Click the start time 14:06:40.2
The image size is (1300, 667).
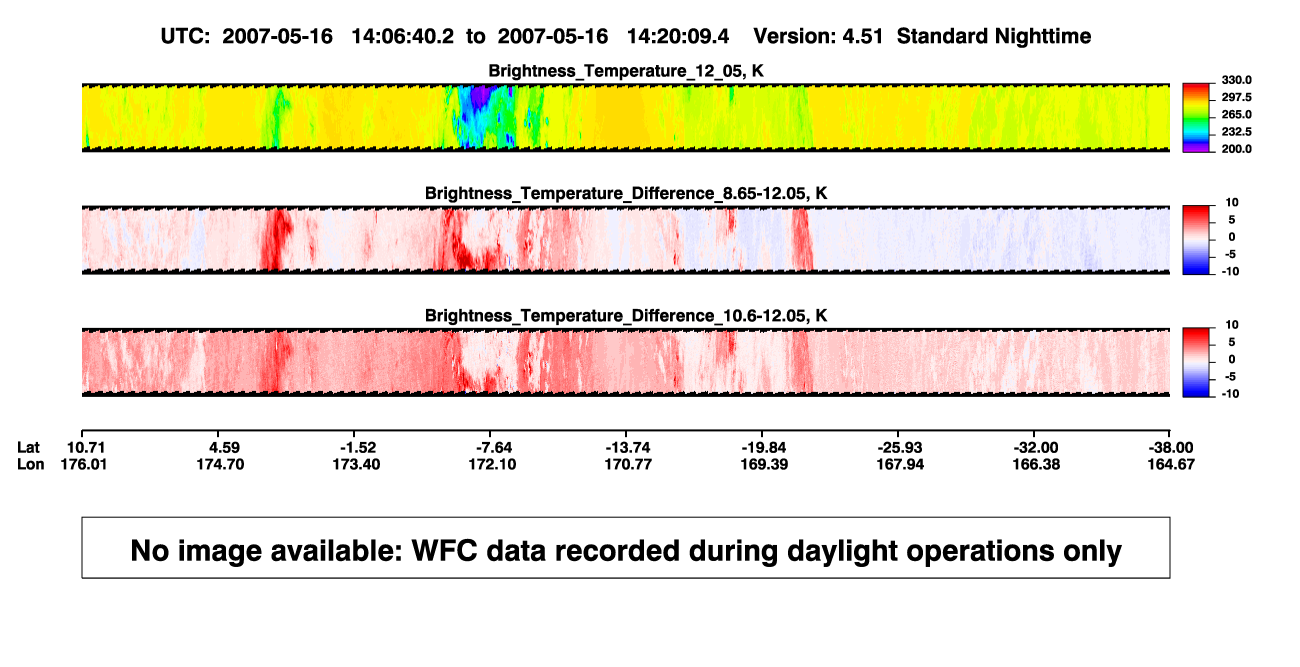(x=402, y=36)
